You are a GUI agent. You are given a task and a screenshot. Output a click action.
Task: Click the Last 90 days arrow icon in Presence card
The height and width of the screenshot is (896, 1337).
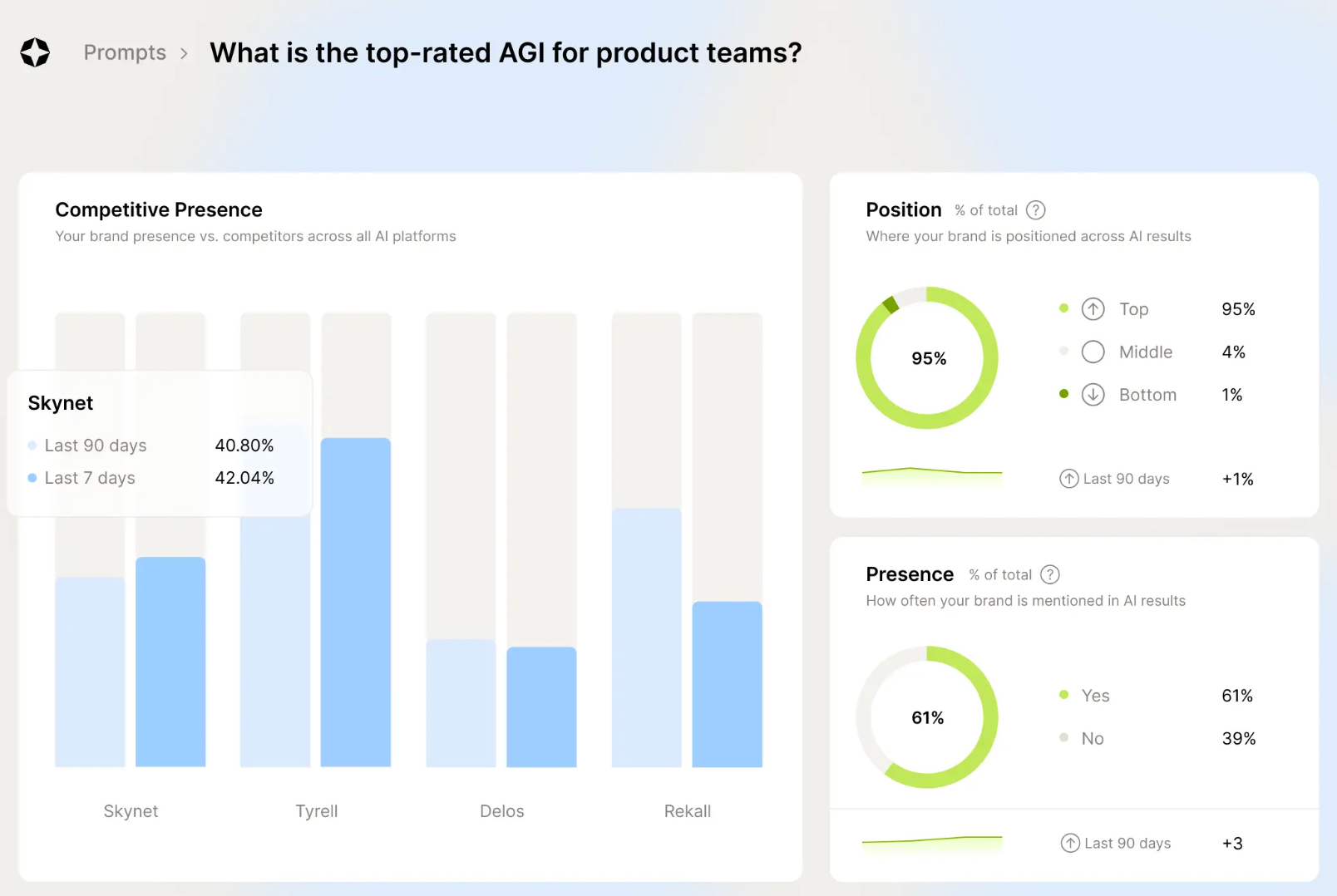click(1070, 843)
